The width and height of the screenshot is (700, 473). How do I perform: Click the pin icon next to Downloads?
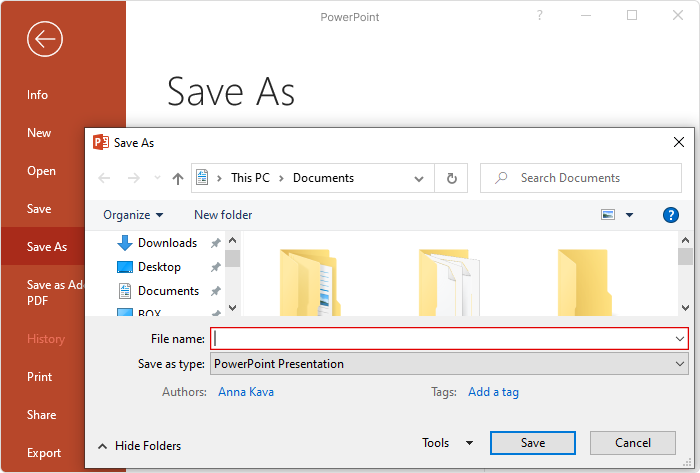(x=216, y=243)
